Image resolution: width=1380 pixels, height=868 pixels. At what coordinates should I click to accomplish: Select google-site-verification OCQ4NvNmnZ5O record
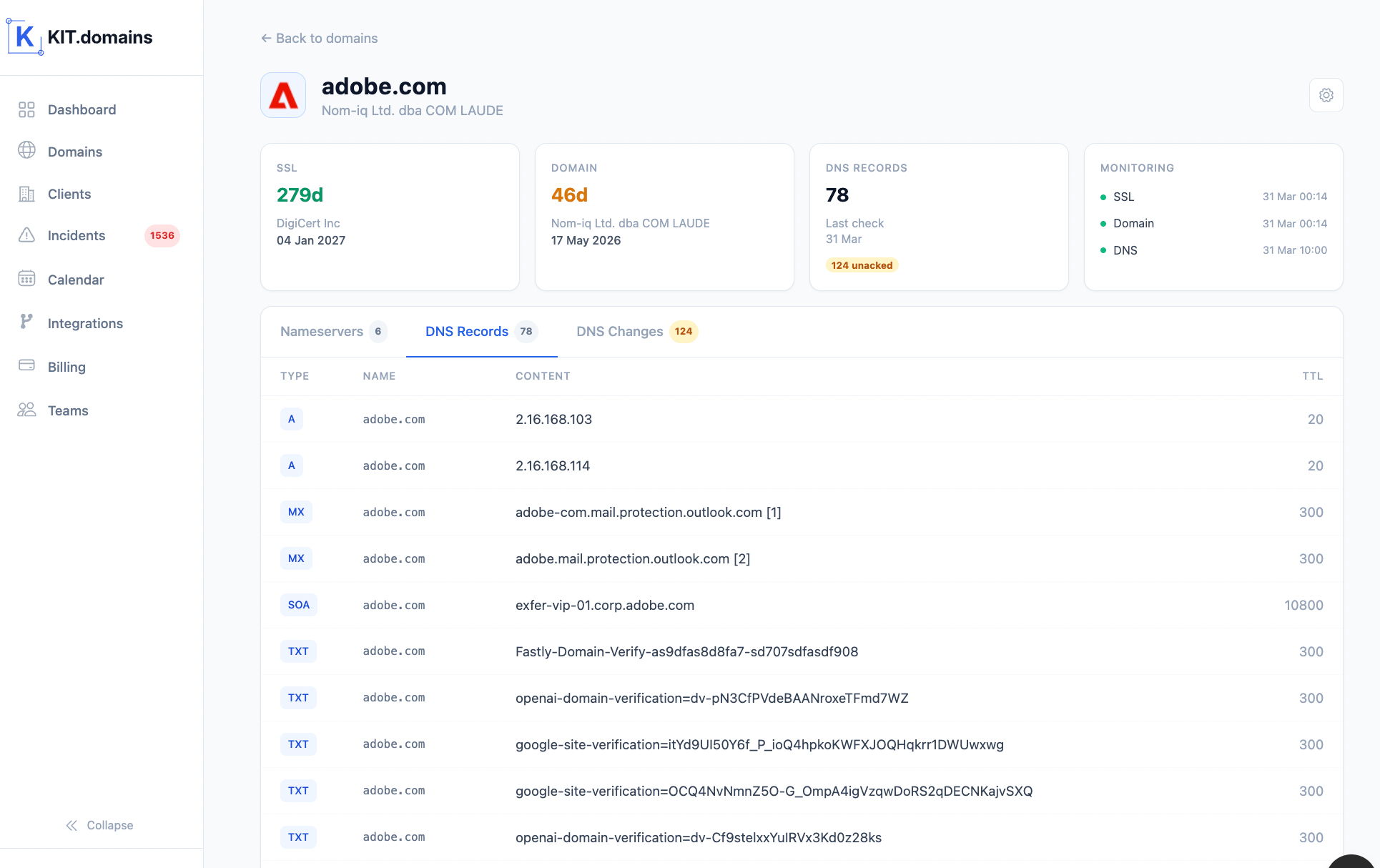point(774,791)
